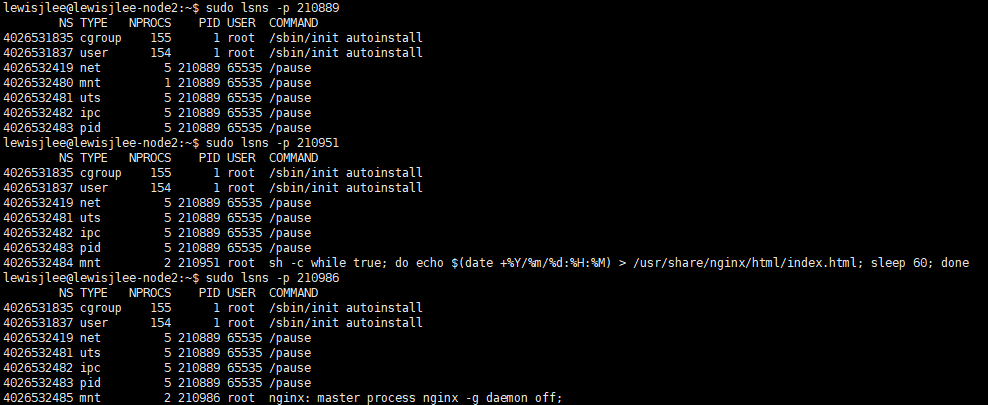This screenshot has height=405, width=988.
Task: Select 'ipc' type in second table
Action: pos(90,233)
